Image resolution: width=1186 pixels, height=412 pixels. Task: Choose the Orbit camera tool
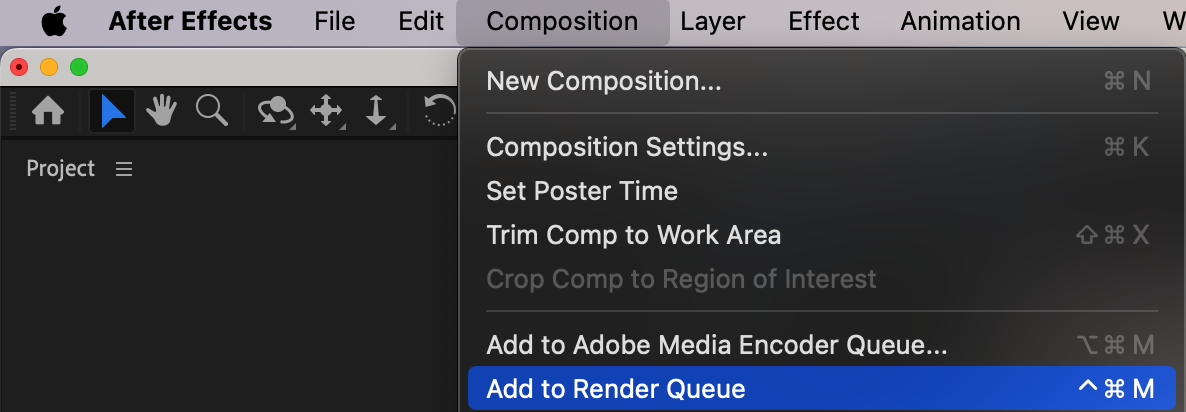coord(275,111)
